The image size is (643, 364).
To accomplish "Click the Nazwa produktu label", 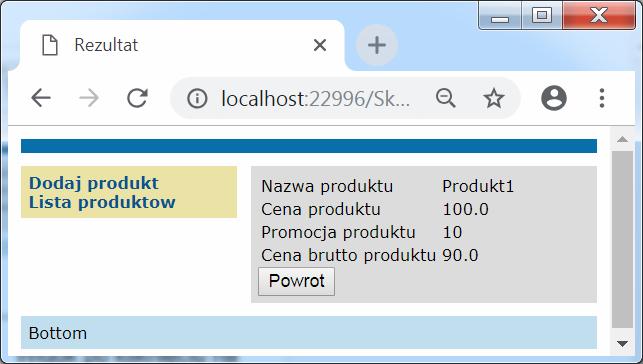I will [327, 187].
